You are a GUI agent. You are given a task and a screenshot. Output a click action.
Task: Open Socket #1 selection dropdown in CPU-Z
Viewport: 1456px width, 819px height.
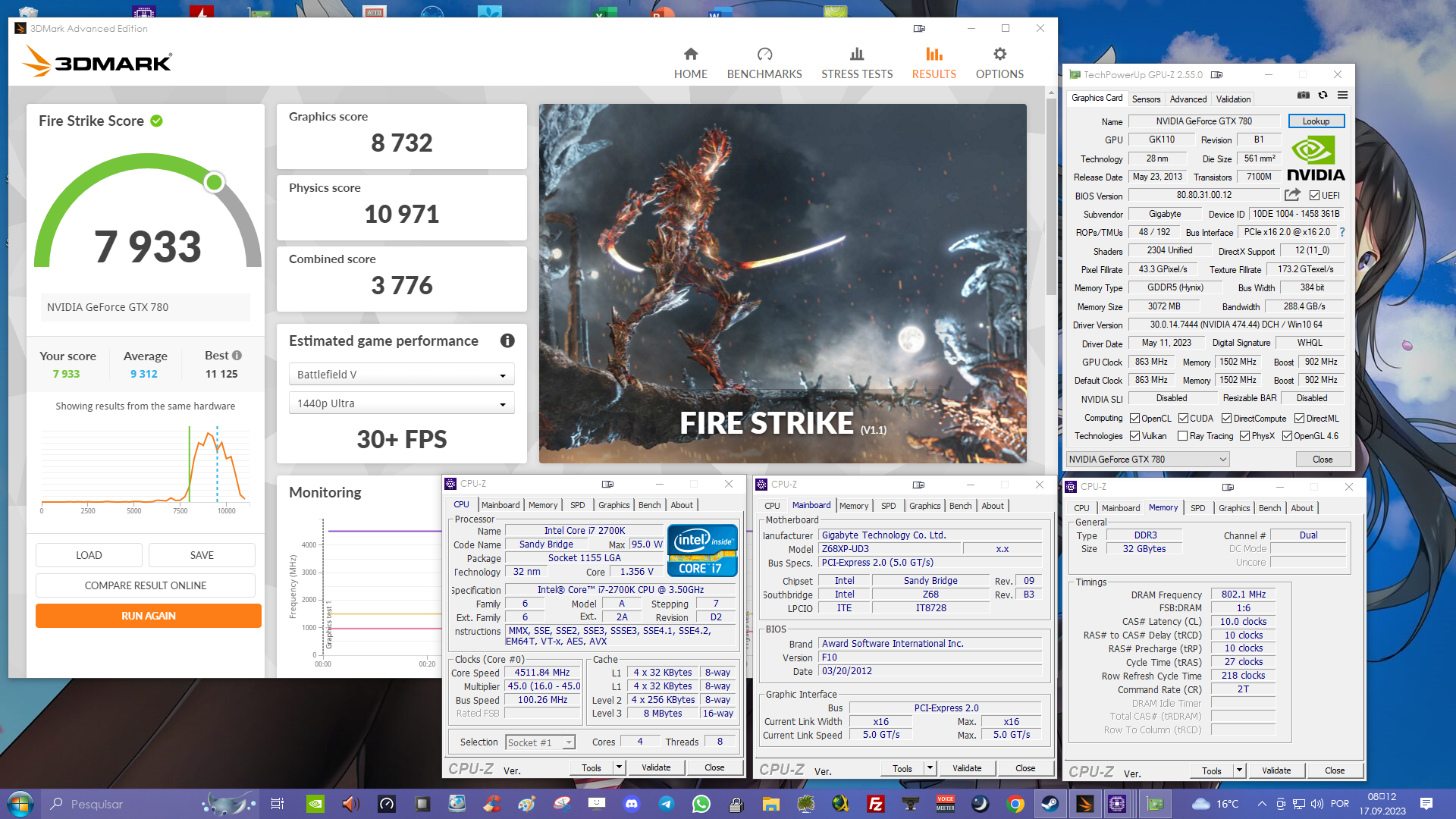tap(541, 742)
